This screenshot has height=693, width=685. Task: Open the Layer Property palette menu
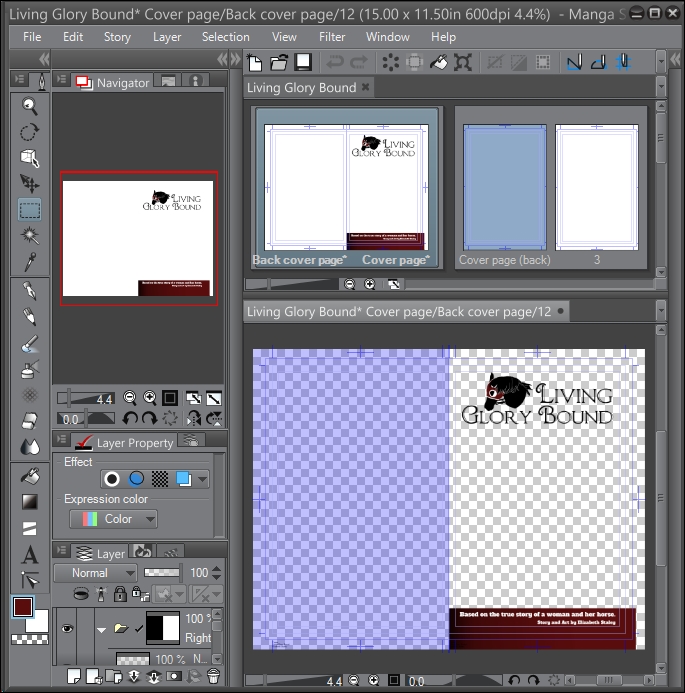click(61, 439)
